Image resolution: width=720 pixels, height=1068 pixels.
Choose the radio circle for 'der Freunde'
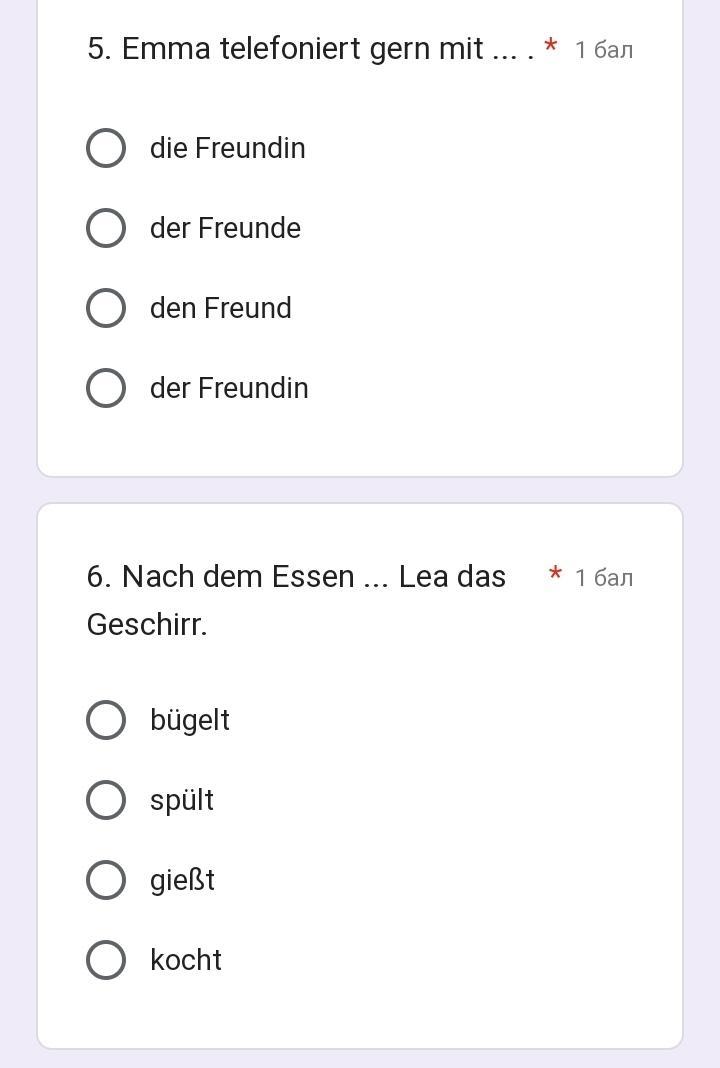pos(106,228)
